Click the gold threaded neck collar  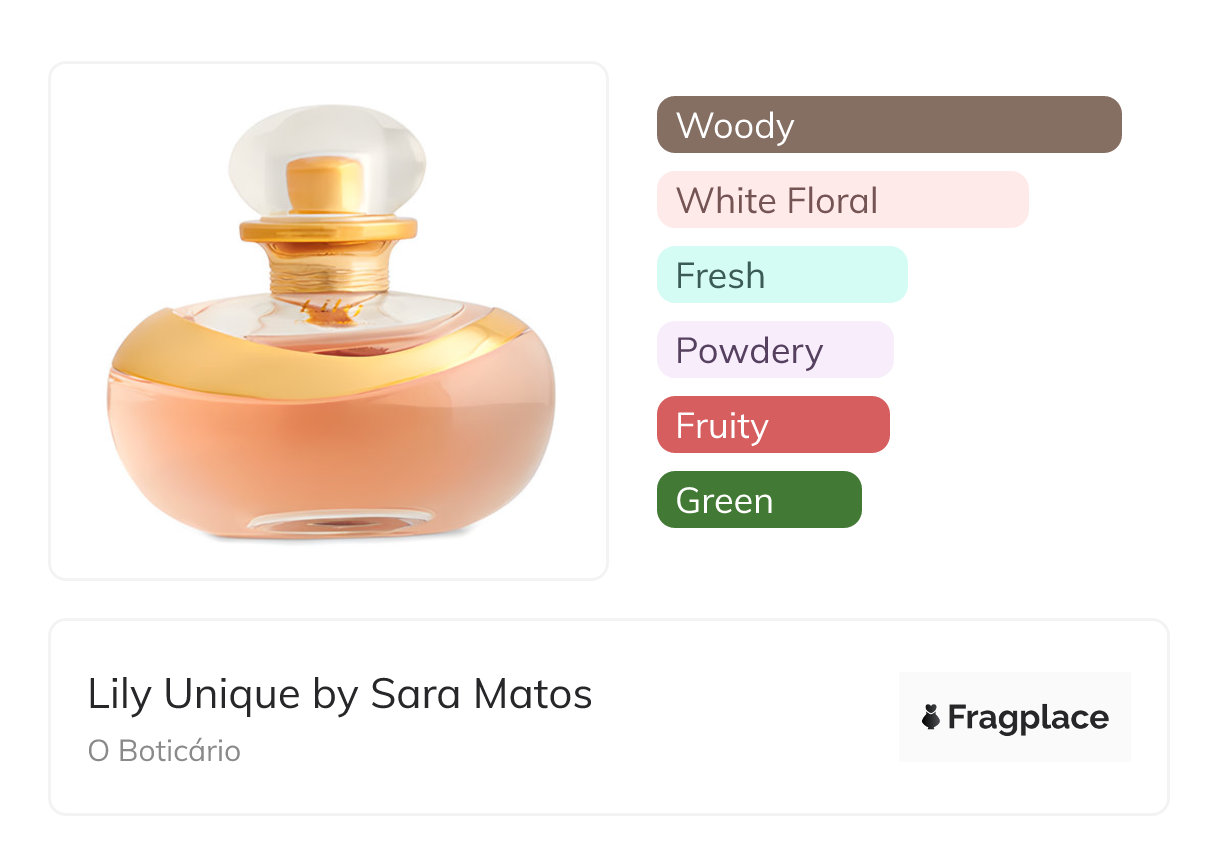pos(329,268)
